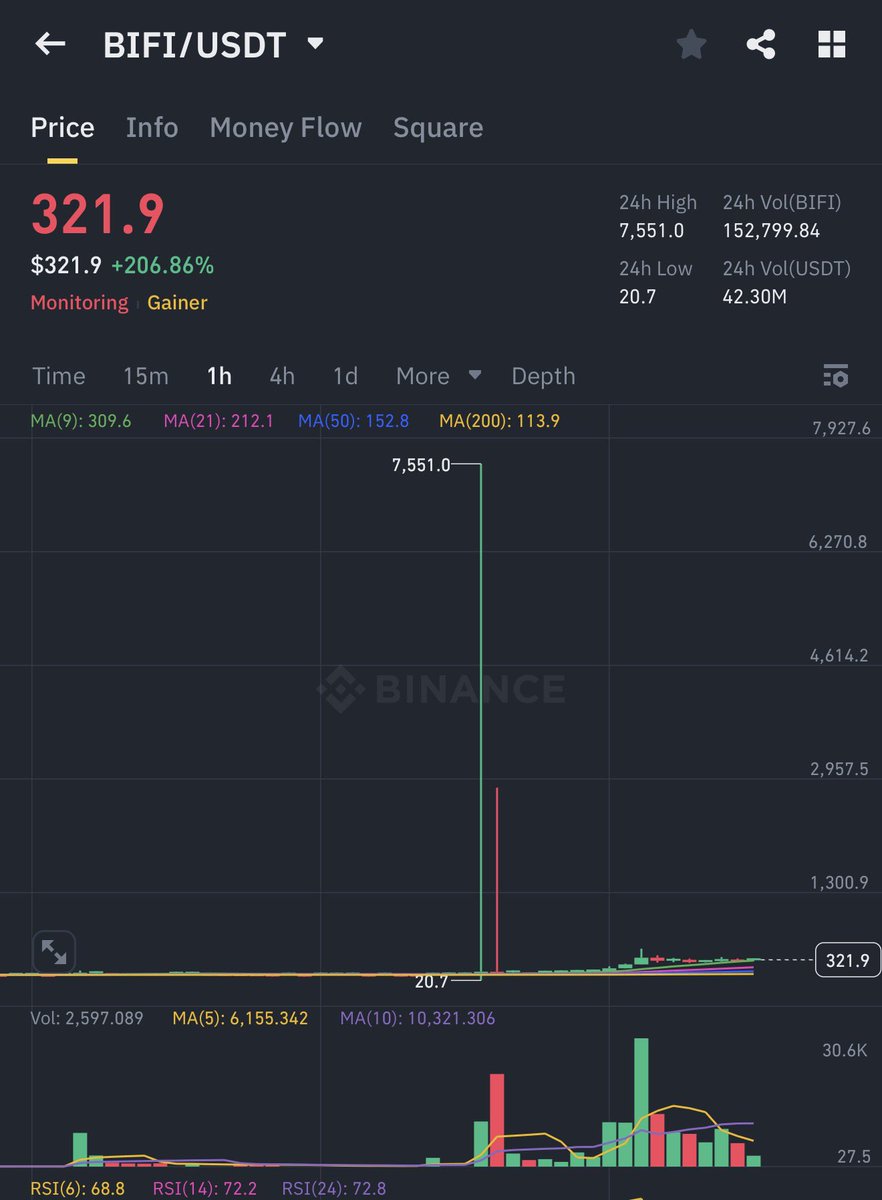Viewport: 882px width, 1200px height.
Task: Open the Depth chart view
Action: [x=543, y=376]
